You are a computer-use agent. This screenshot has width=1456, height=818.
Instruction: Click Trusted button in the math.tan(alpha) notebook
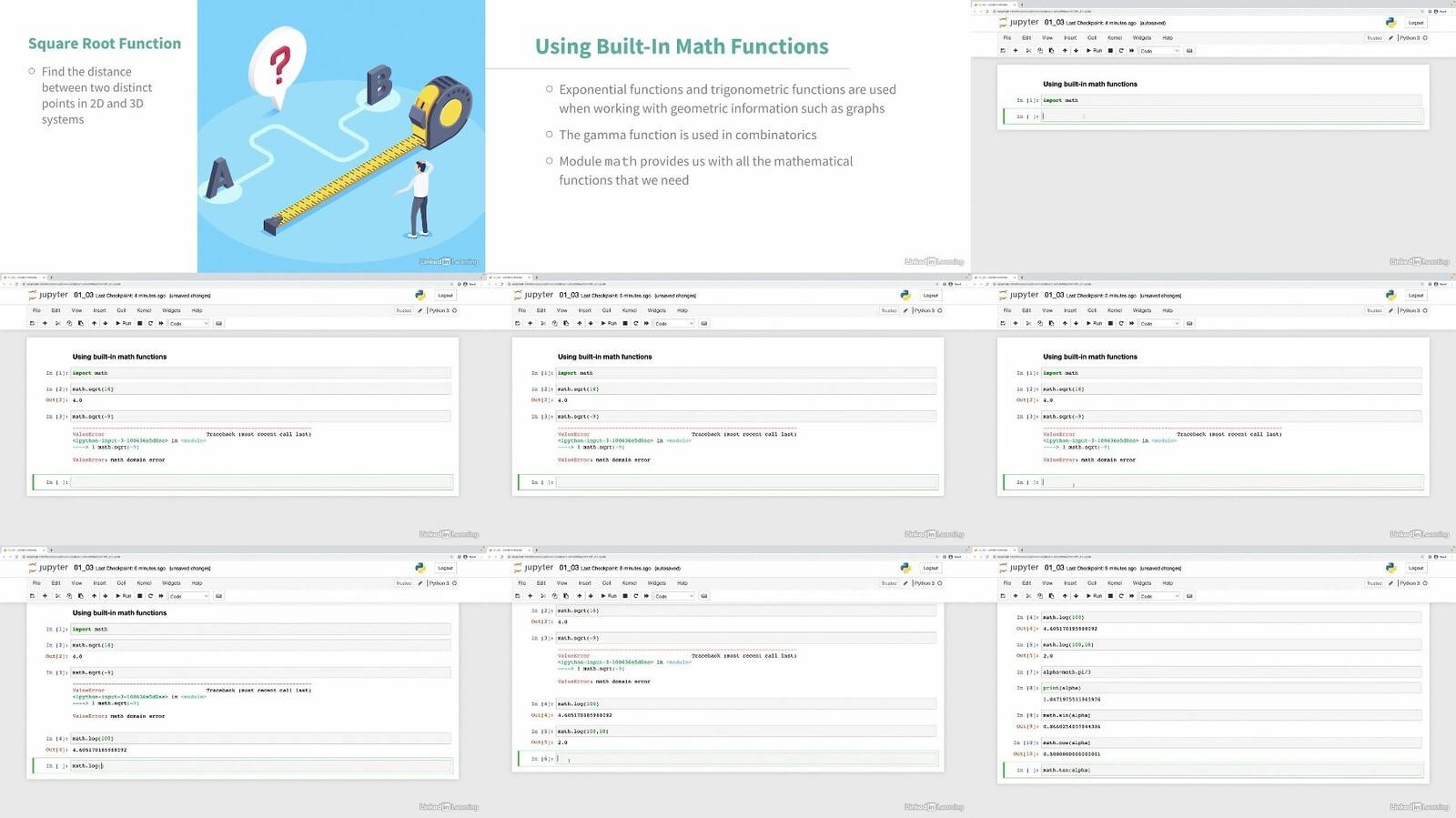(x=1374, y=583)
